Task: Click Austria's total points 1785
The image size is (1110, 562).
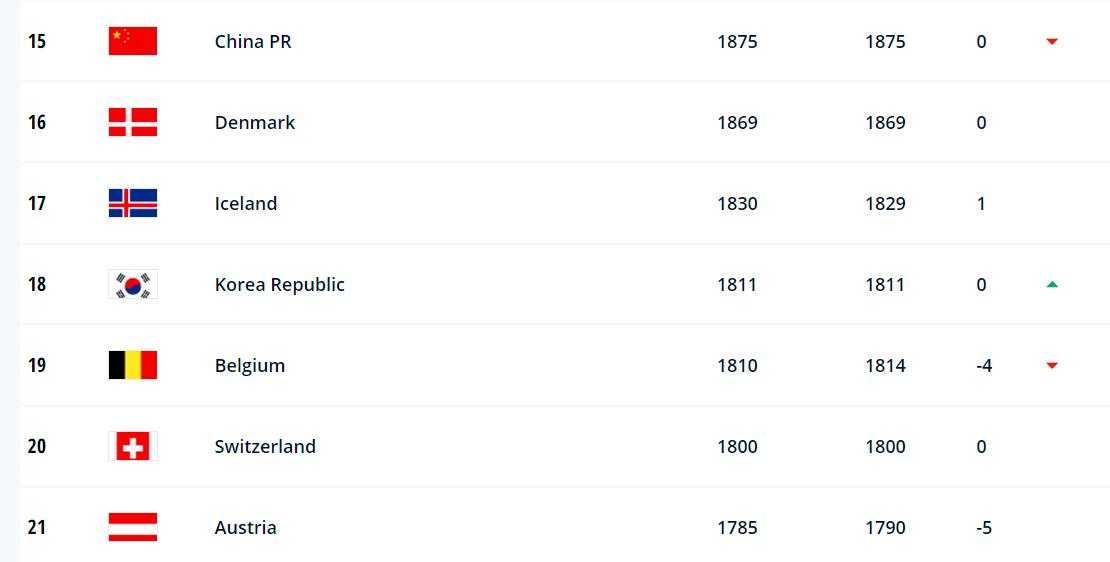Action: click(737, 528)
